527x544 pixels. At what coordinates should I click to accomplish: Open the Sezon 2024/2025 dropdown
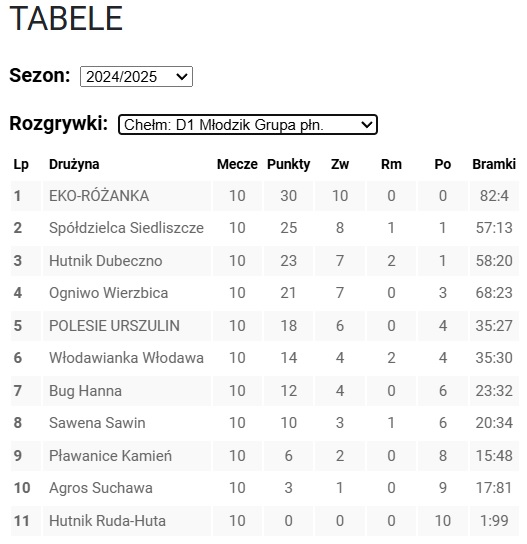136,76
